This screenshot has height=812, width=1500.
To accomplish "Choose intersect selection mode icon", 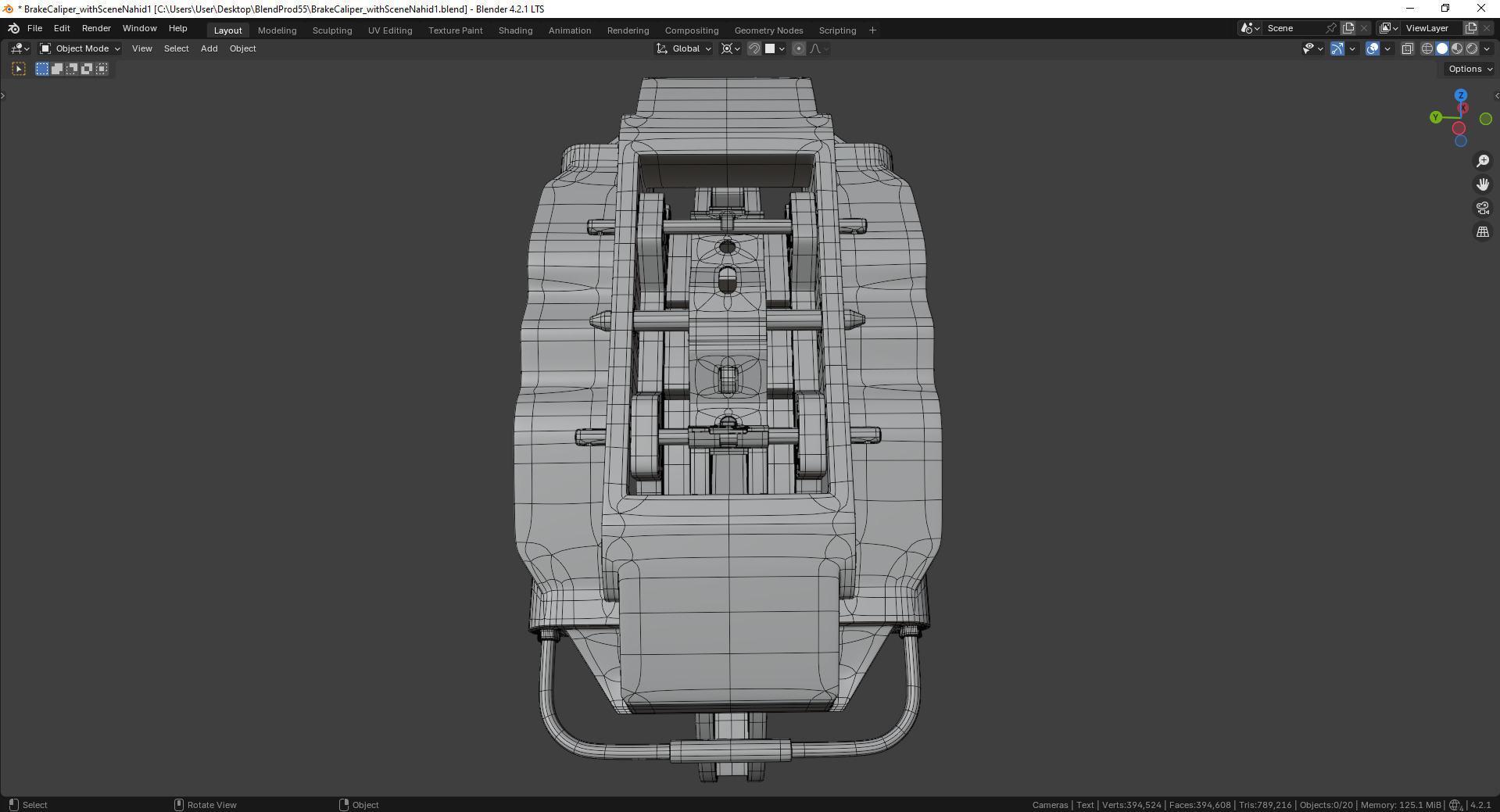I will pyautogui.click(x=102, y=69).
